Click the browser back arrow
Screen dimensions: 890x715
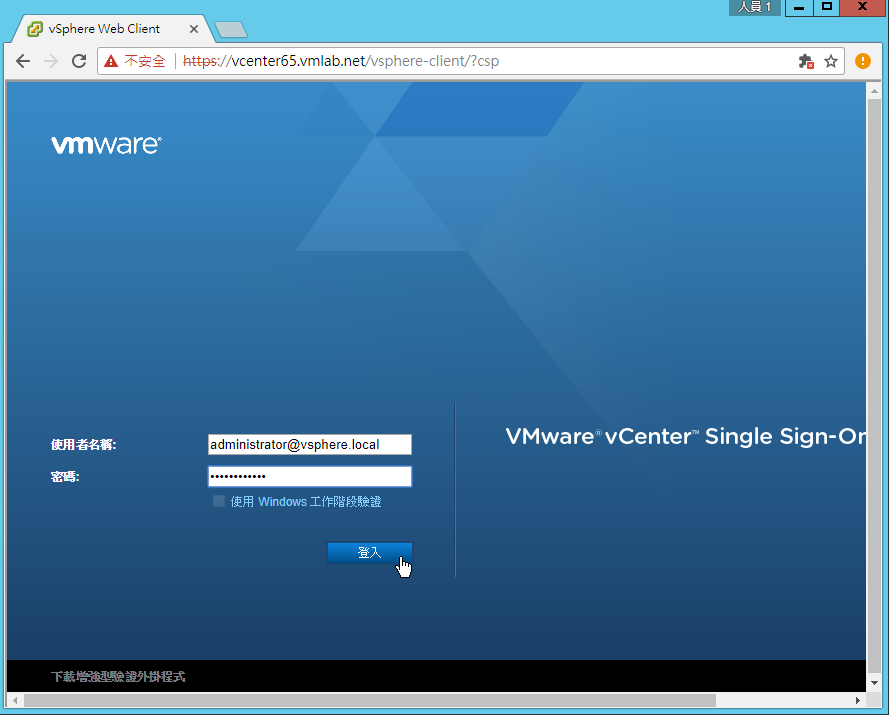(23, 61)
